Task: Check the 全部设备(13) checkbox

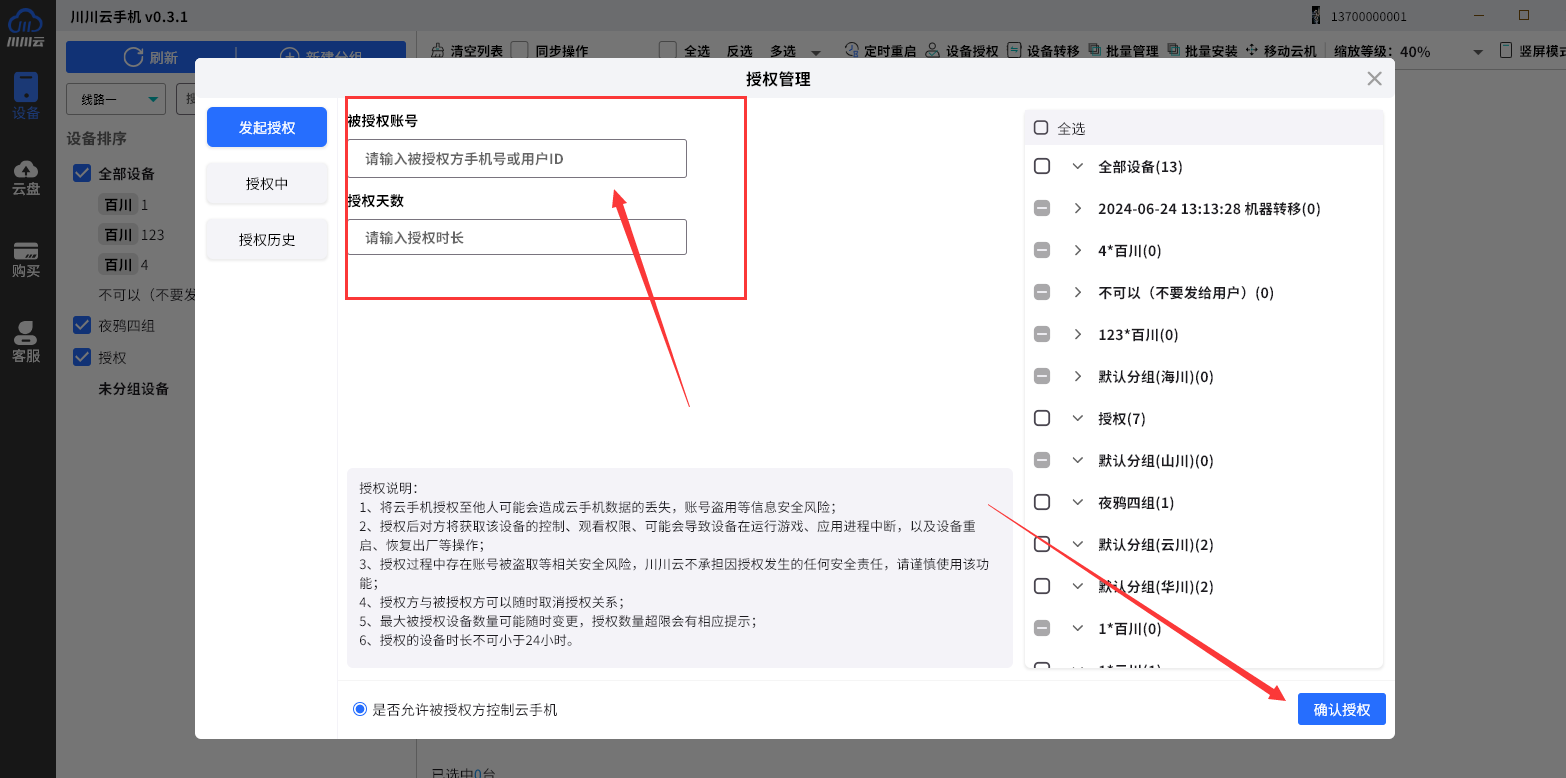Action: (1041, 166)
